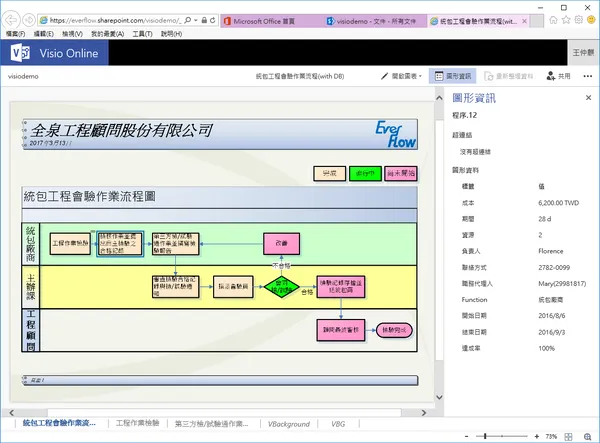Select the pink rectangle in bottom swimlane
Screen dimensions: 600x443
tap(341, 330)
